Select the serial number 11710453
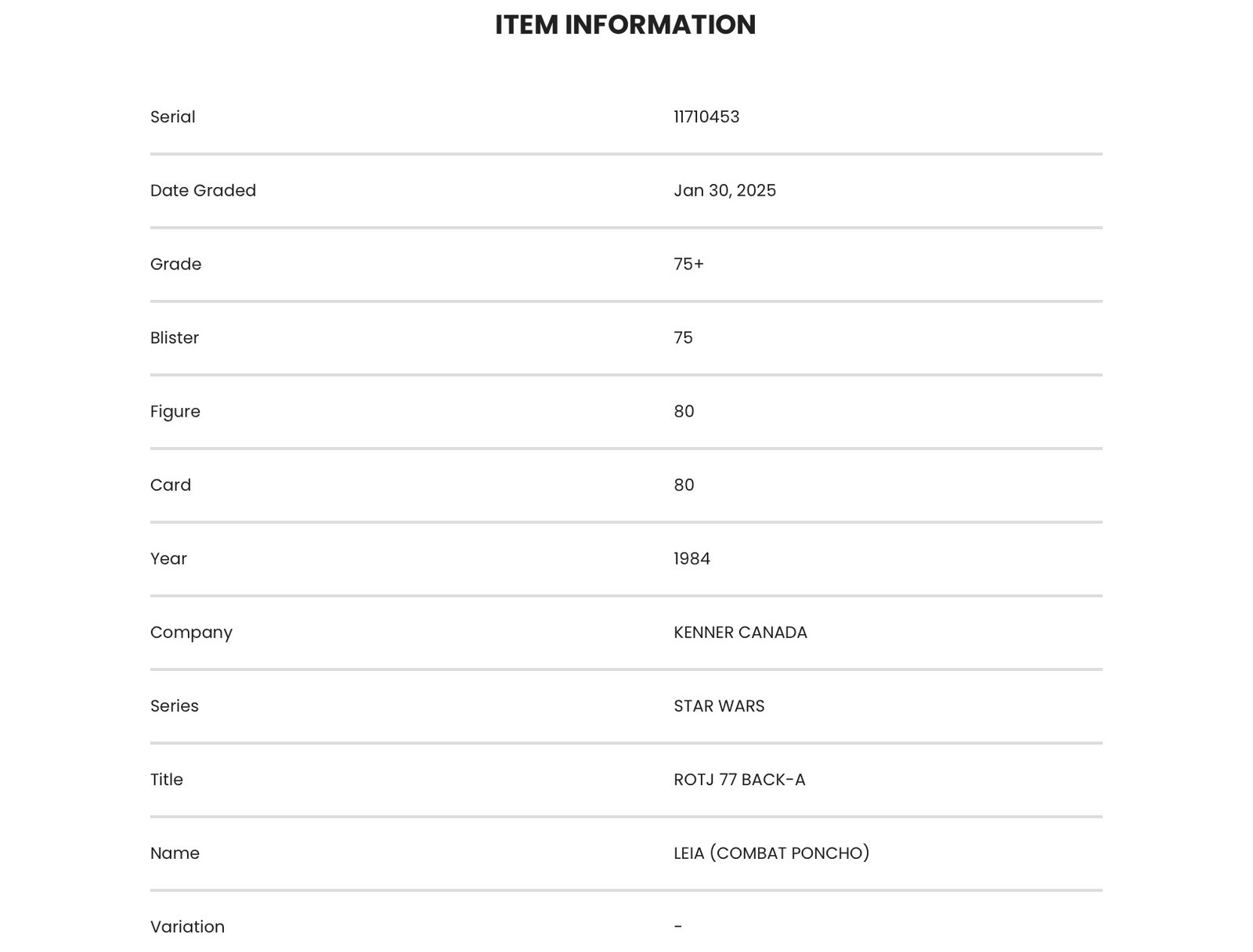Viewport: 1253px width, 952px height. [706, 117]
